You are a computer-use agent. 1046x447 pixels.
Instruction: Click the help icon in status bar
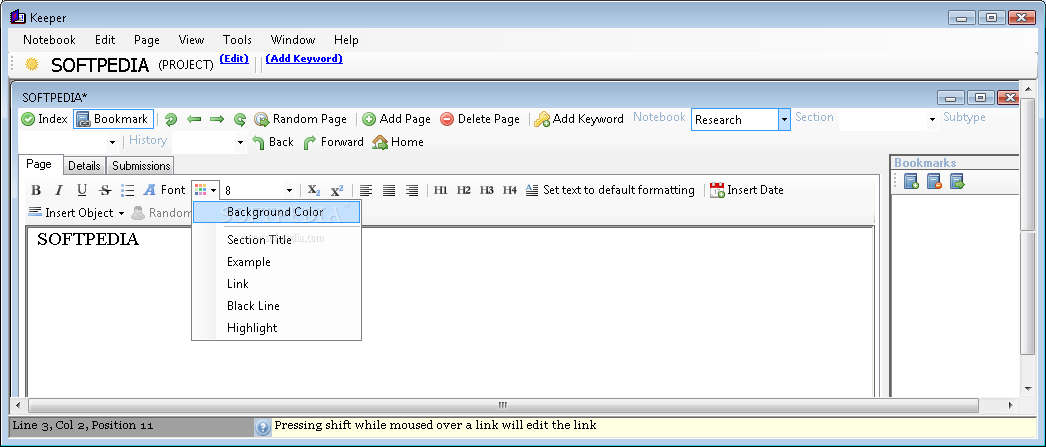(263, 428)
